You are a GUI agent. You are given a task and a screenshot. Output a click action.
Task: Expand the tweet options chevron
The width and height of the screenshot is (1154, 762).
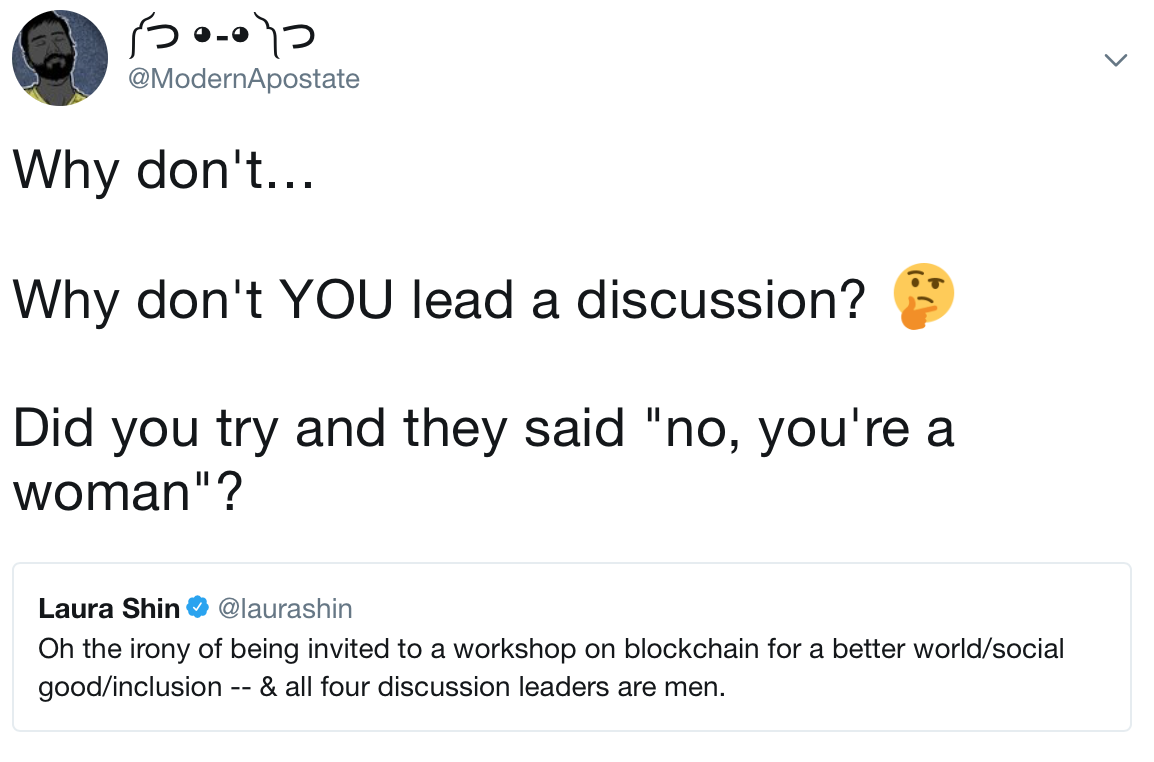pos(1115,61)
